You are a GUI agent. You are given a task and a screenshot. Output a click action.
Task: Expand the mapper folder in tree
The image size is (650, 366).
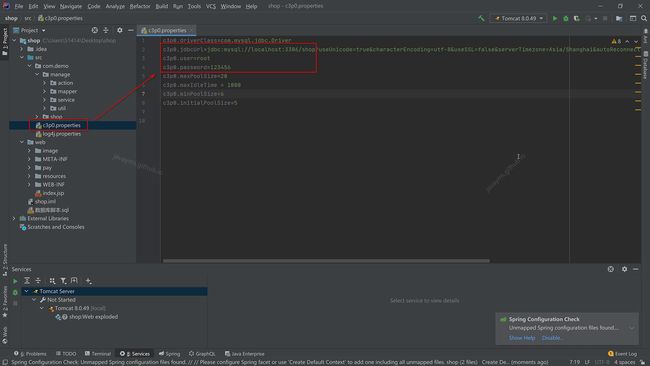[x=44, y=91]
